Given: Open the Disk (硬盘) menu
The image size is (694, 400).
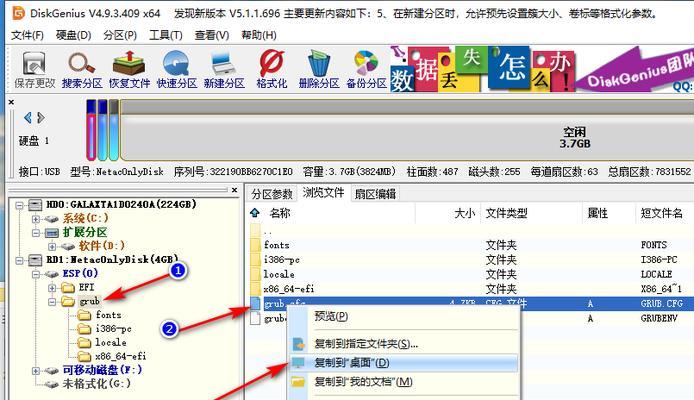Looking at the screenshot, I should [73, 35].
